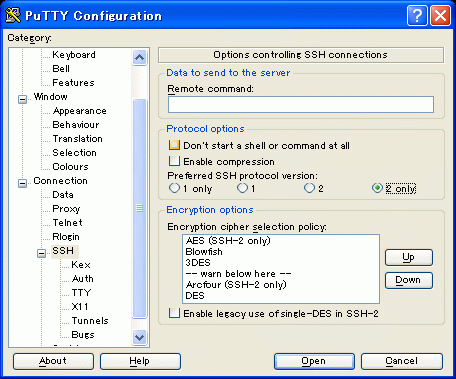Enable legacy use of single-DES checkbox
The width and height of the screenshot is (456, 379).
point(174,313)
